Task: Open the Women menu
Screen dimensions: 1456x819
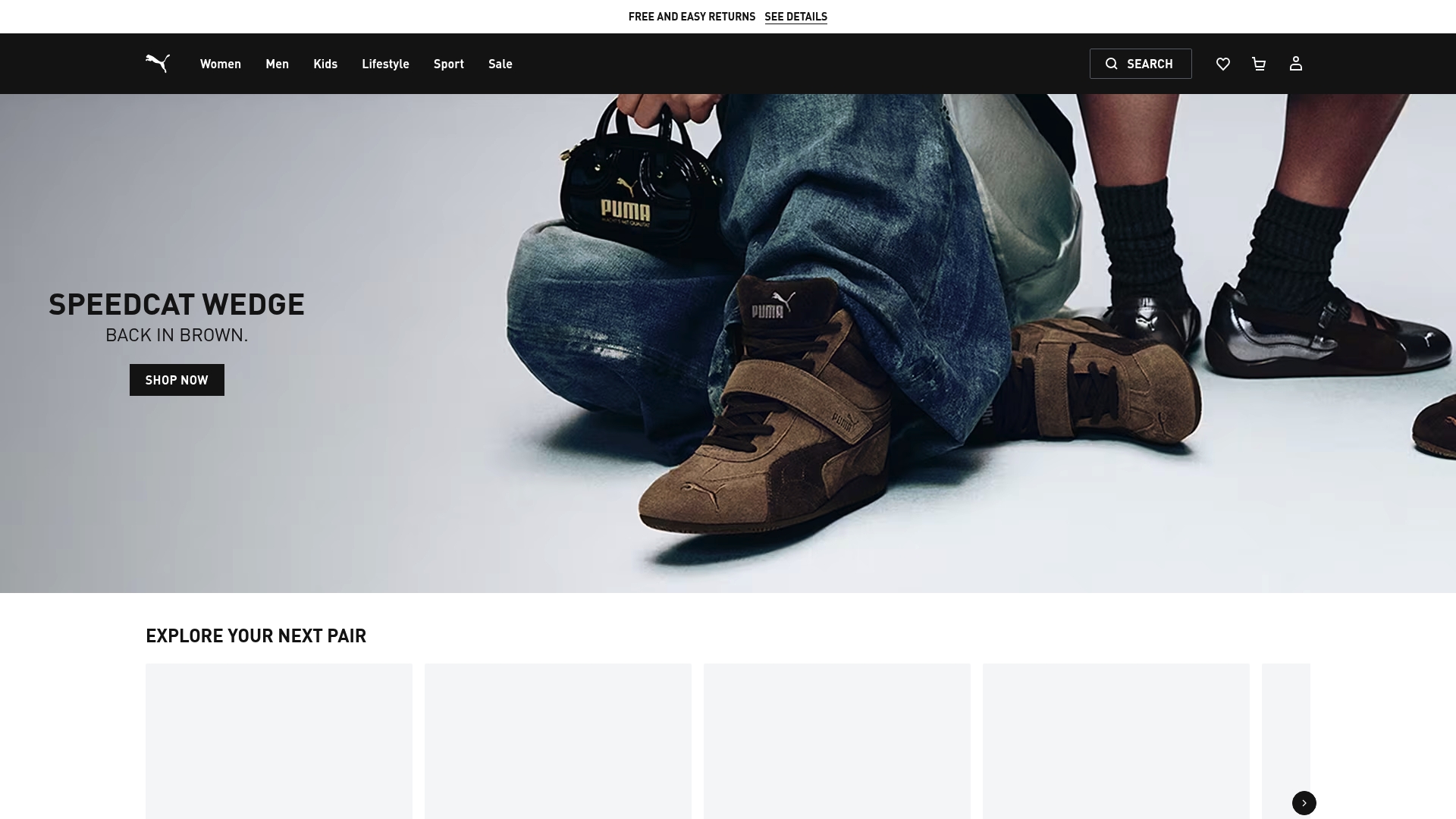Action: pyautogui.click(x=221, y=64)
